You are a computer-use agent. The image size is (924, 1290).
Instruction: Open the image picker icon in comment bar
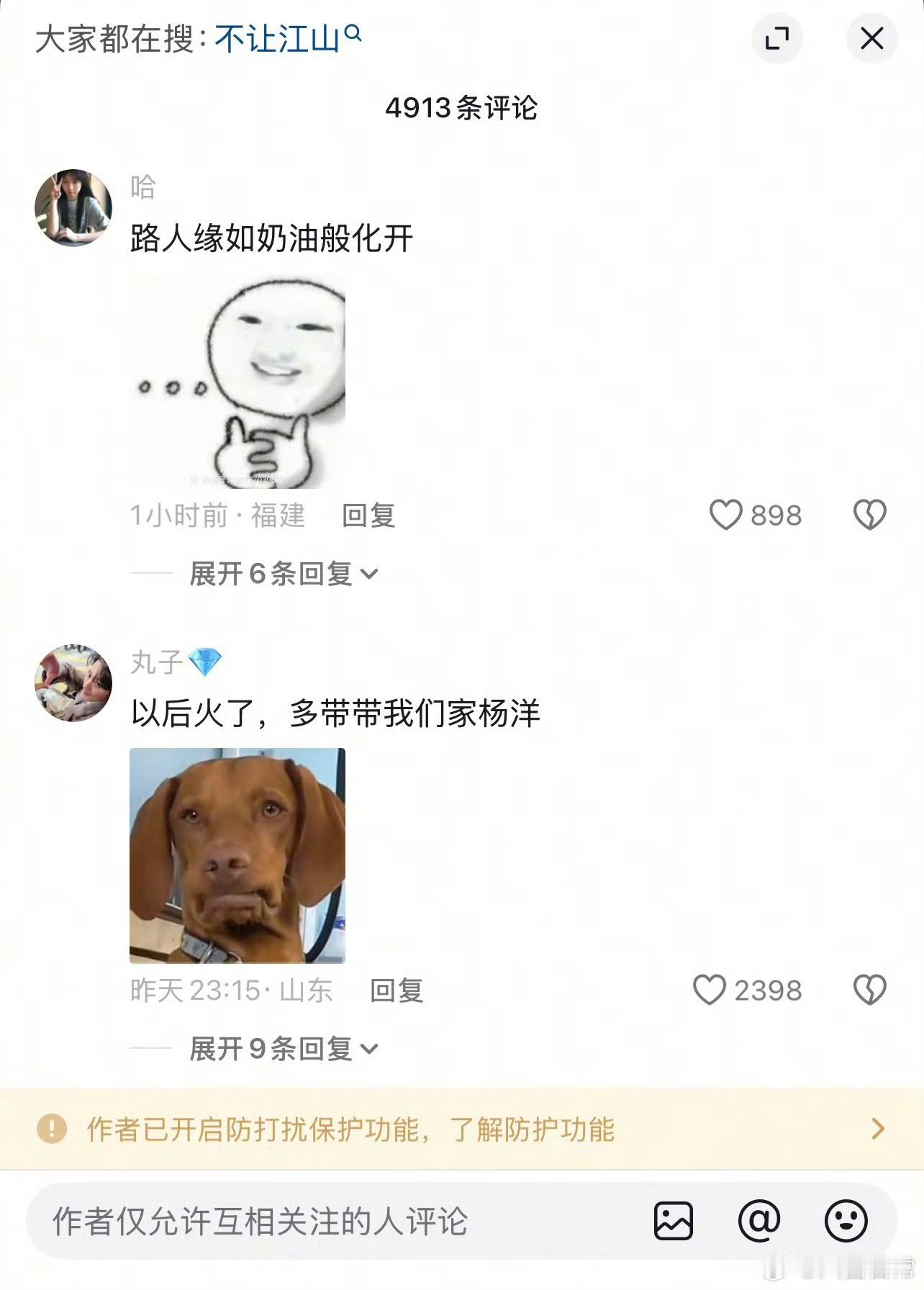[x=674, y=1221]
